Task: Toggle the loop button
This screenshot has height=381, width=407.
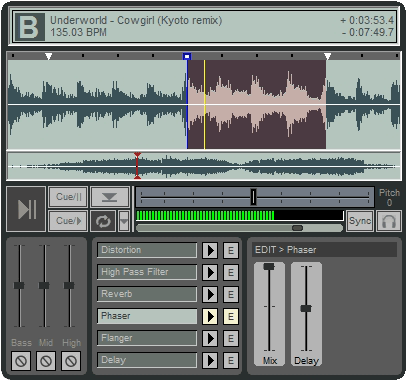Action: click(x=103, y=221)
